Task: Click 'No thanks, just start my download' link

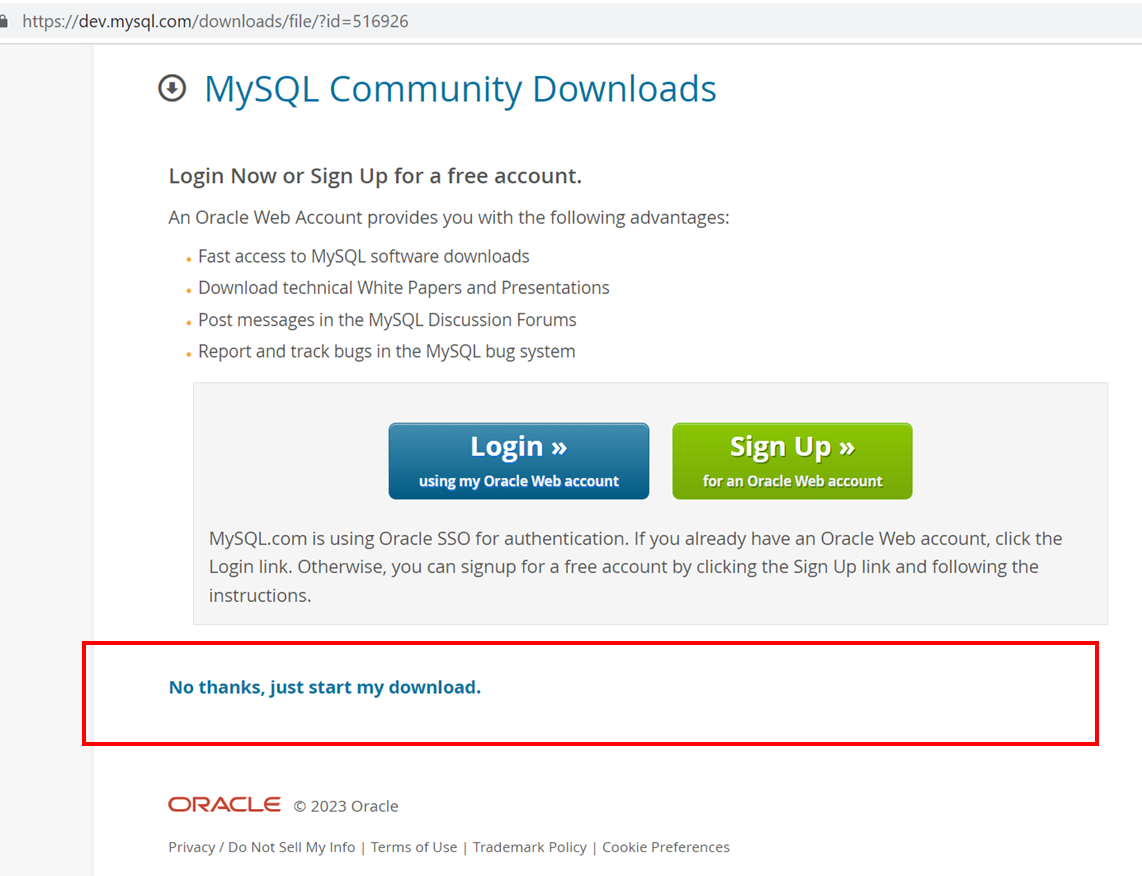Action: pos(325,687)
